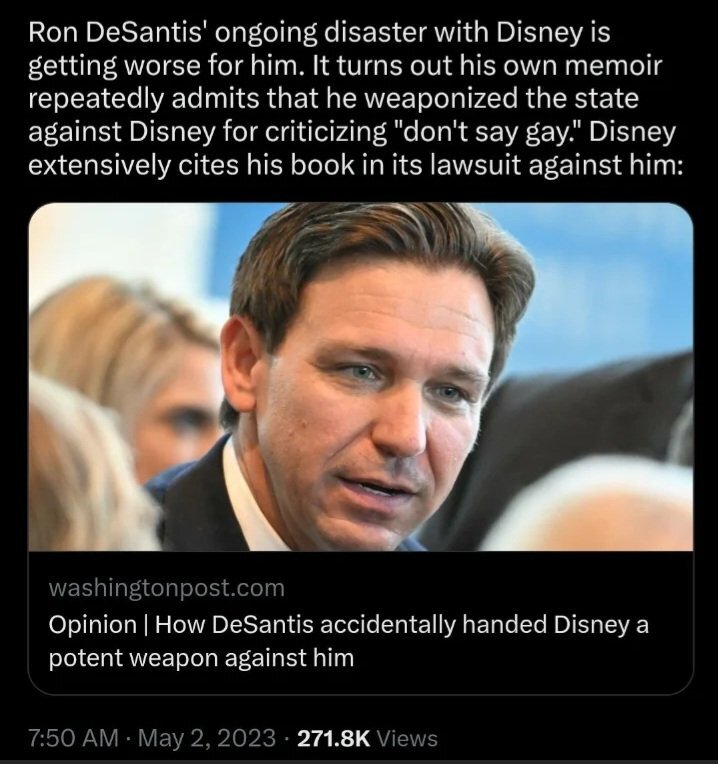
Task: Click the washingtonpost.com domain text
Action: pyautogui.click(x=167, y=588)
